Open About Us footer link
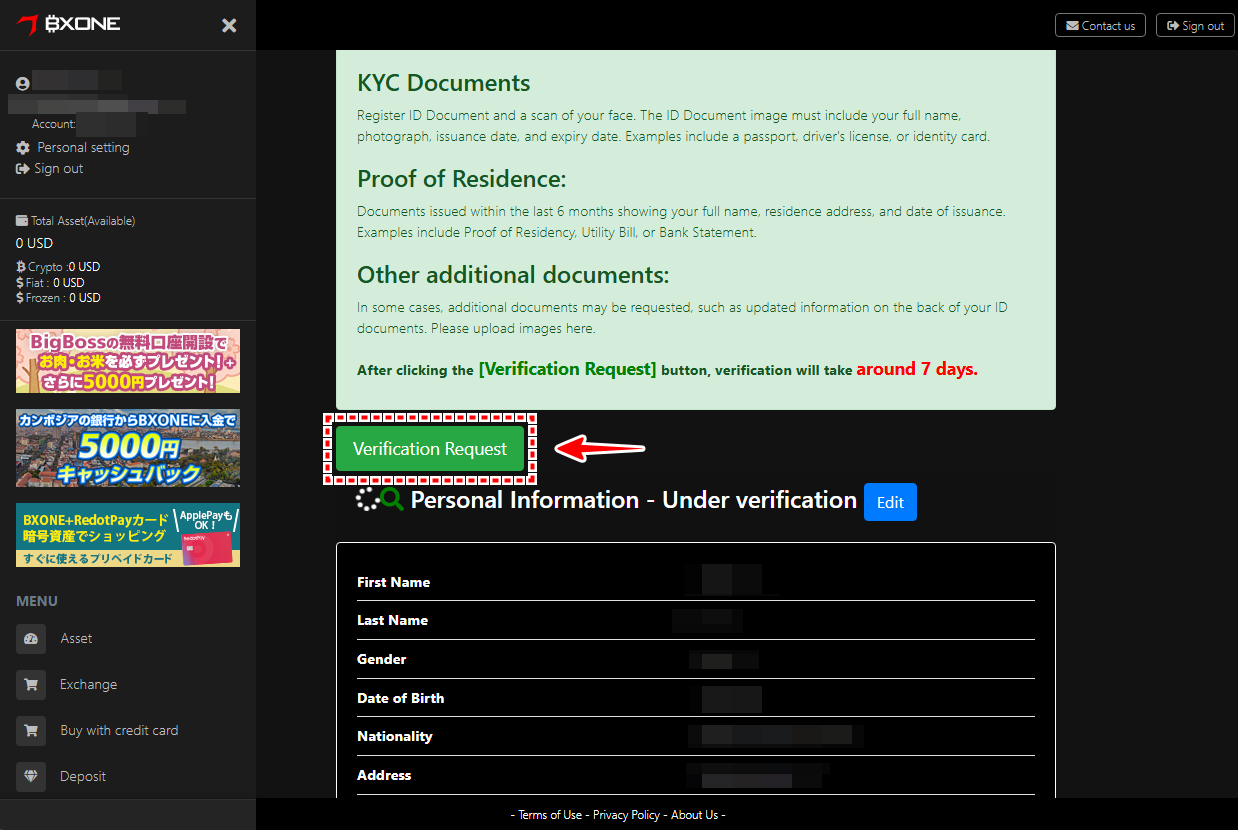 point(694,815)
